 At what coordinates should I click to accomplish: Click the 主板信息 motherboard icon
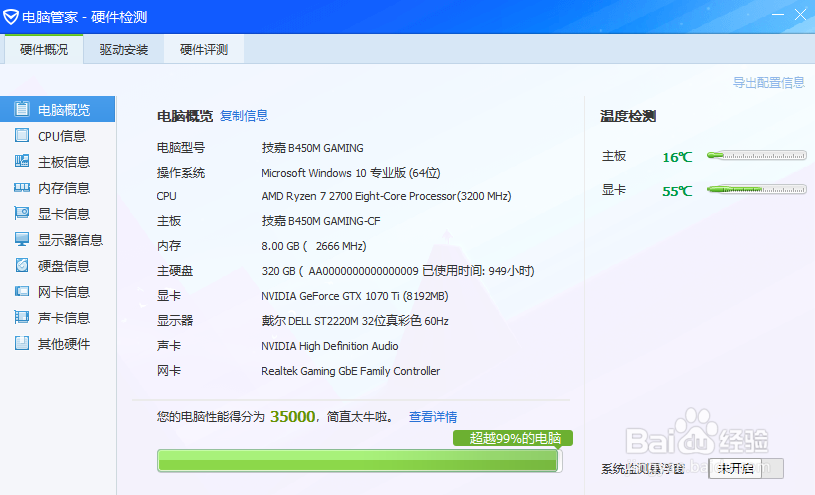22,161
